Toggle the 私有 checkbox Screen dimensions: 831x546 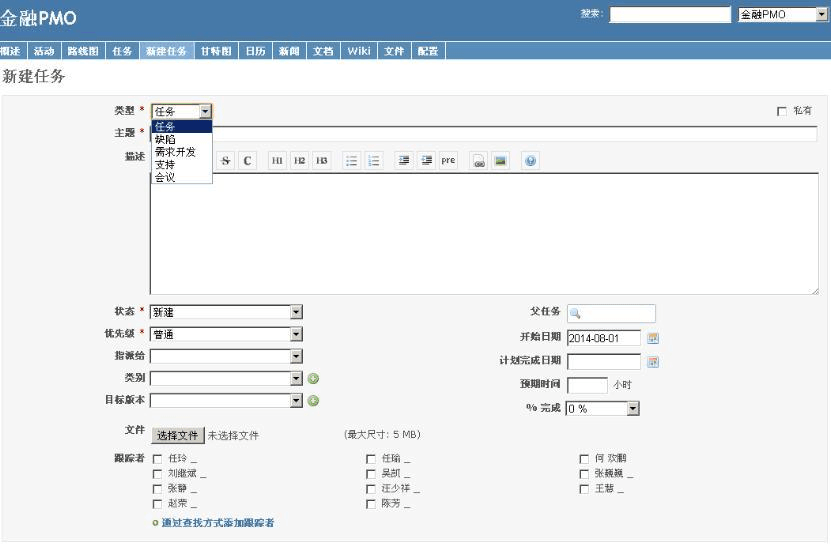point(781,111)
